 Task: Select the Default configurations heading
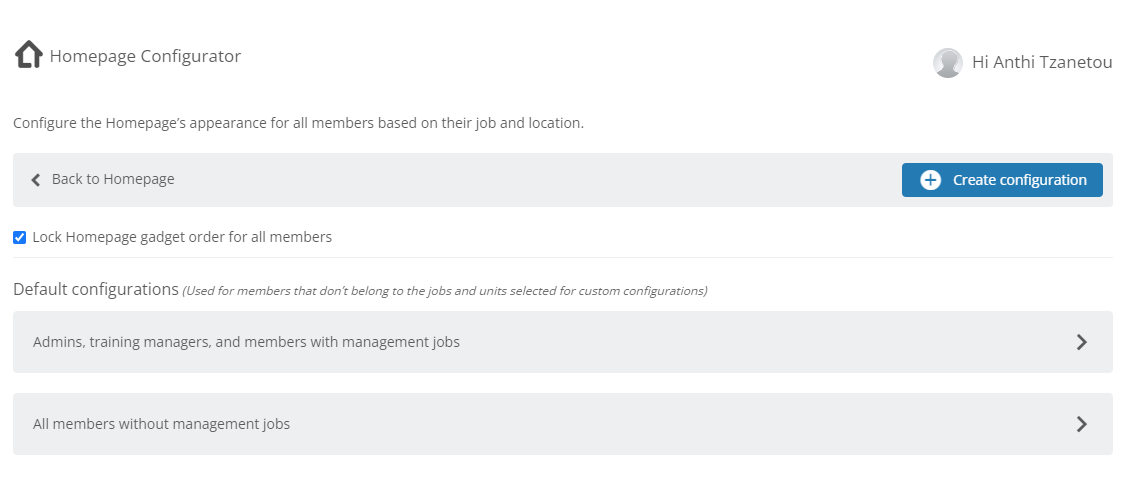pyautogui.click(x=96, y=289)
